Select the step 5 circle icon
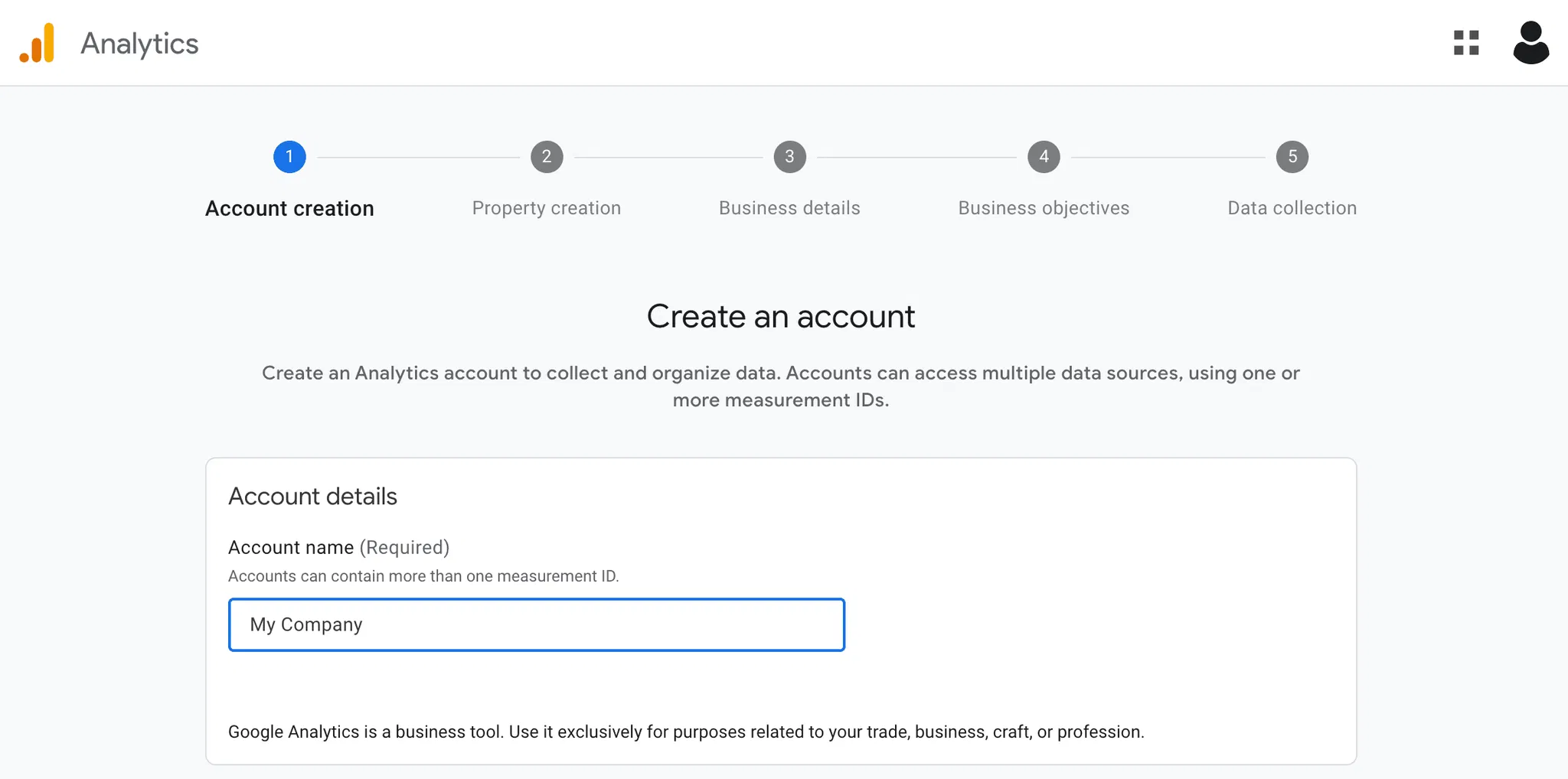Viewport: 1568px width, 779px height. click(1292, 157)
